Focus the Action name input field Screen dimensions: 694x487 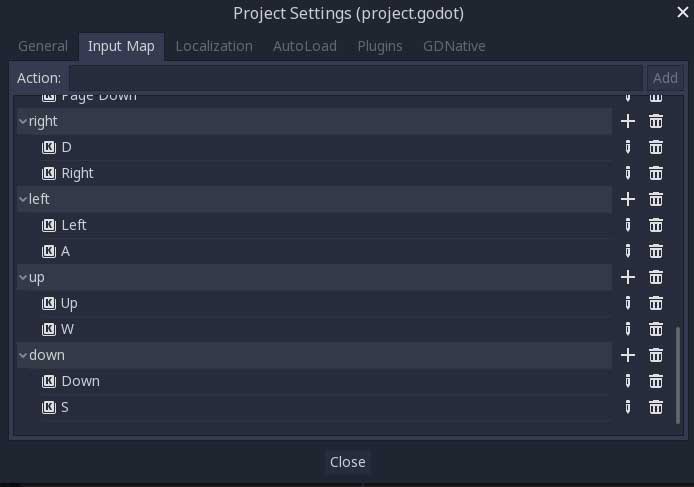point(355,78)
